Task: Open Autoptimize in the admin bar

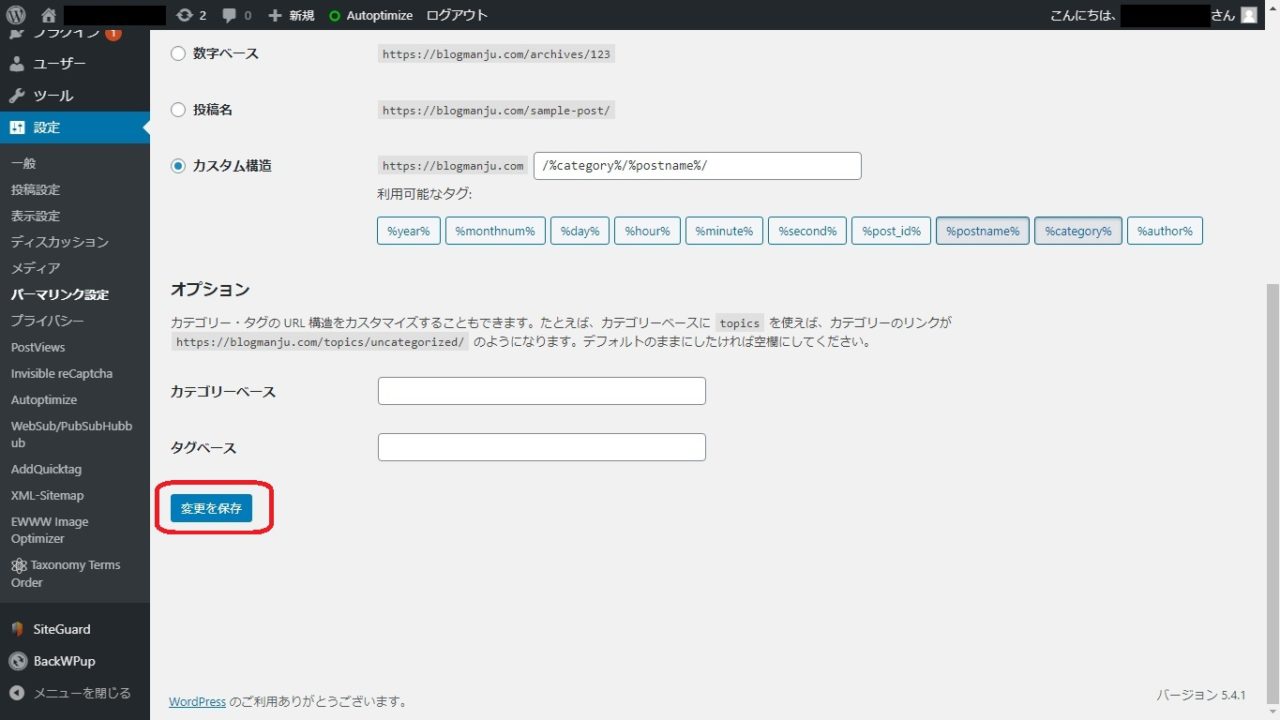Action: pos(370,15)
